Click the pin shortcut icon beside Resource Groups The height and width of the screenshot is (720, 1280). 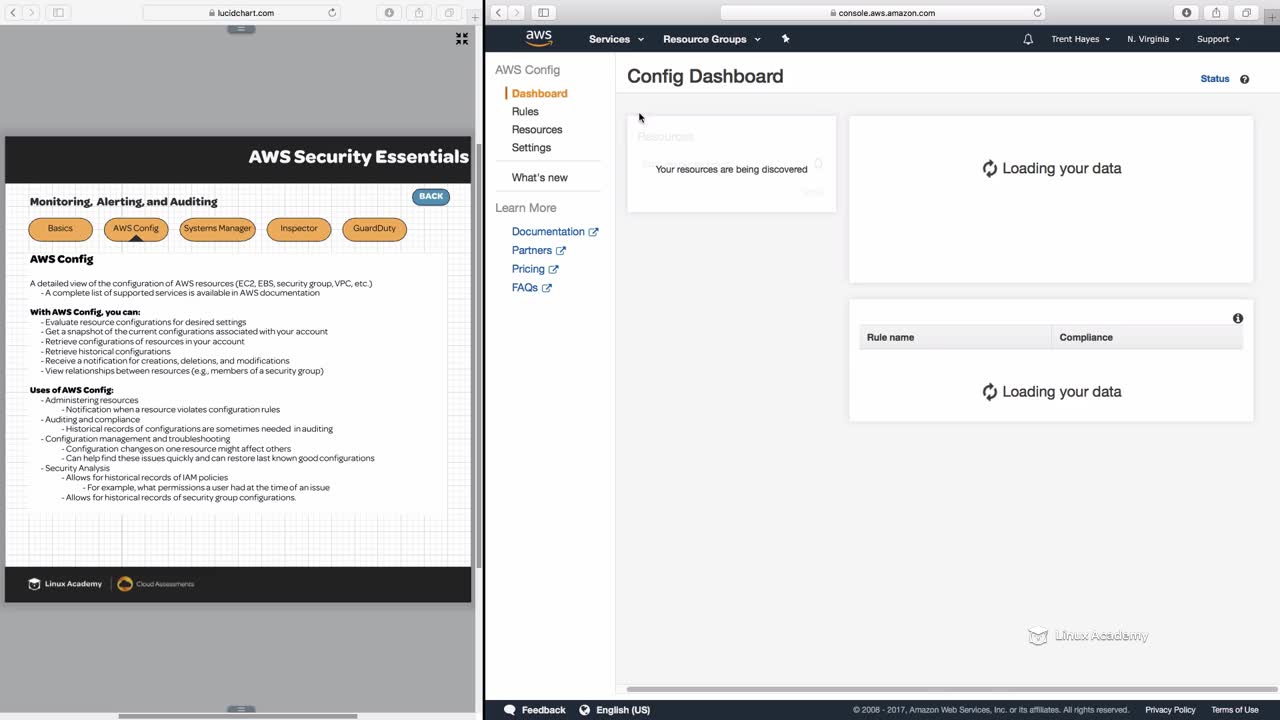click(785, 39)
